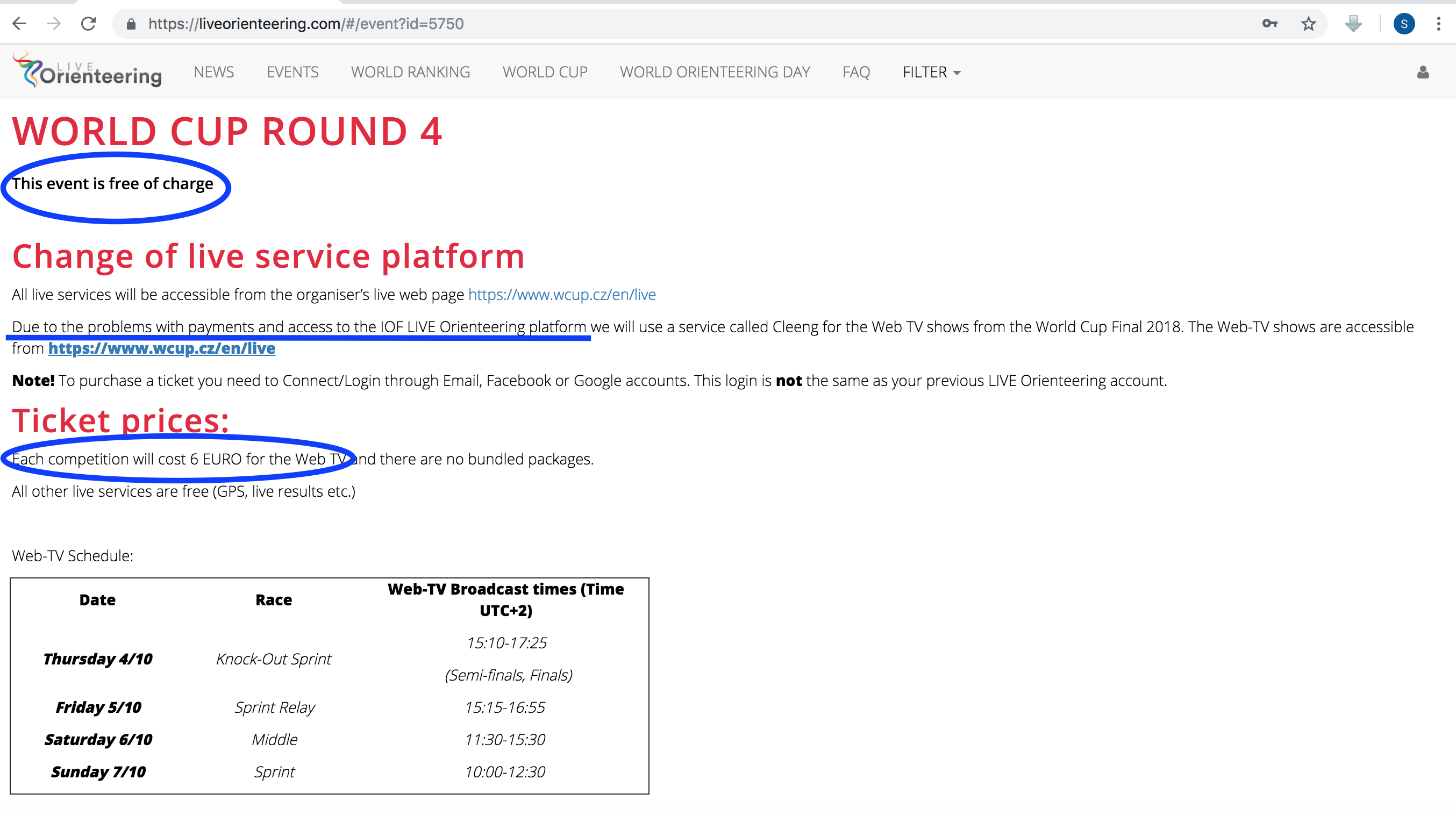Click the Live Orienteering logo

tap(88, 71)
